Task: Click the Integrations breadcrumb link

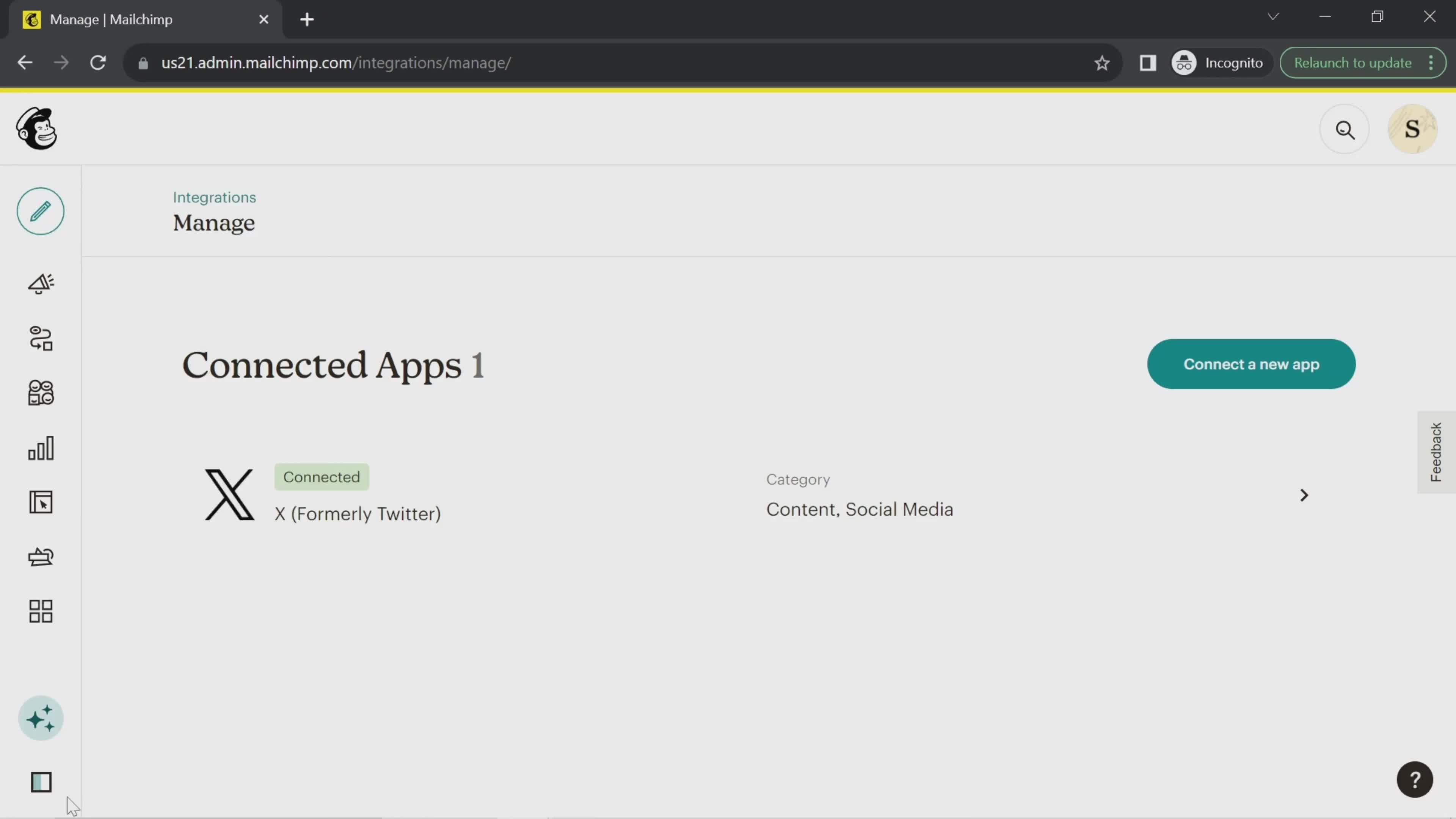Action: point(214,197)
